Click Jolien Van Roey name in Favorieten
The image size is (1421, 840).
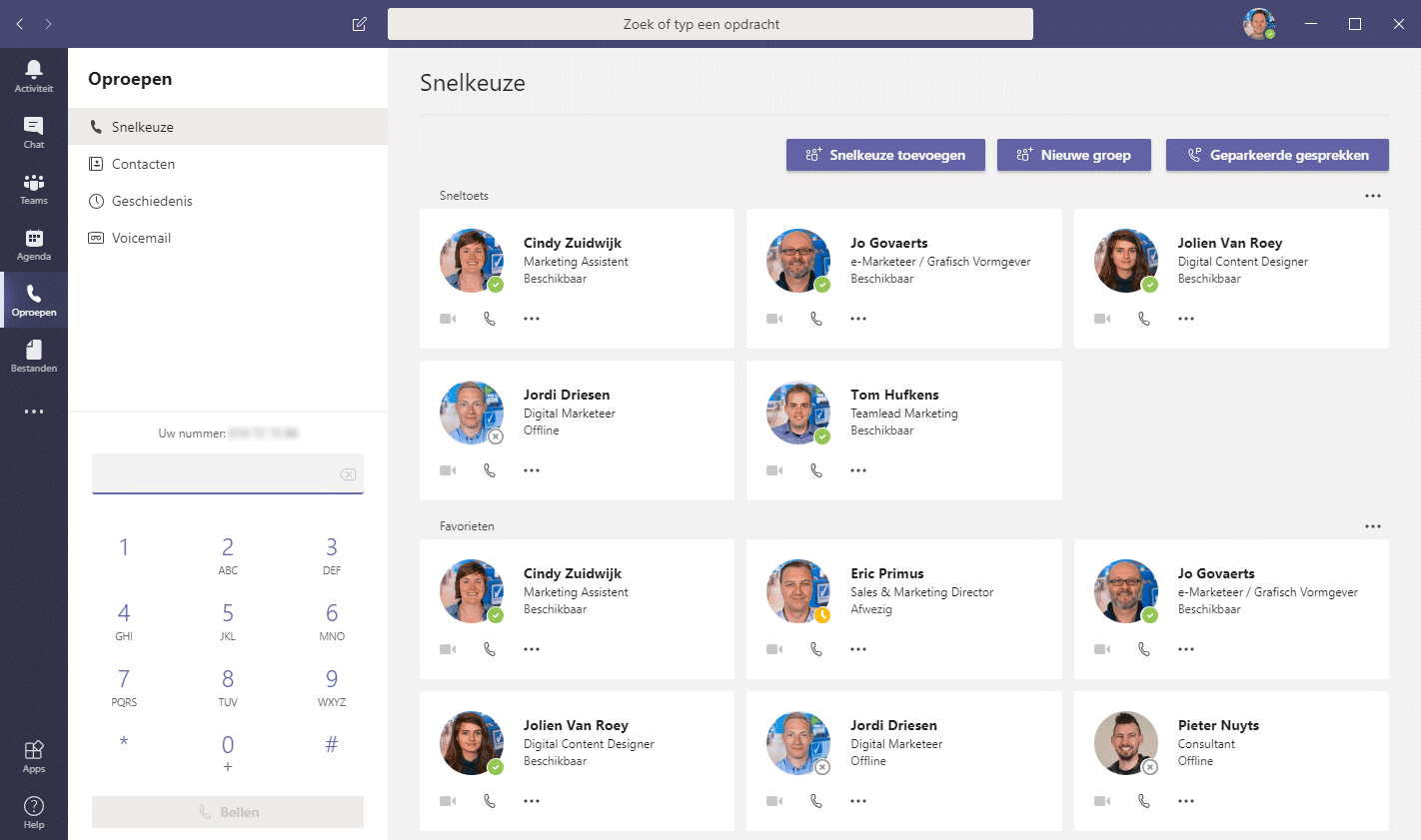(576, 725)
